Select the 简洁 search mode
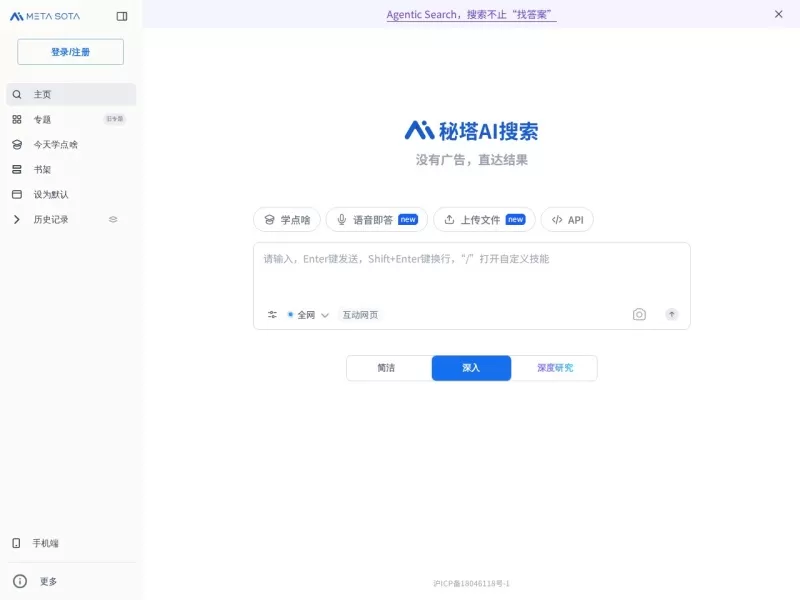800x600 pixels. tap(388, 368)
